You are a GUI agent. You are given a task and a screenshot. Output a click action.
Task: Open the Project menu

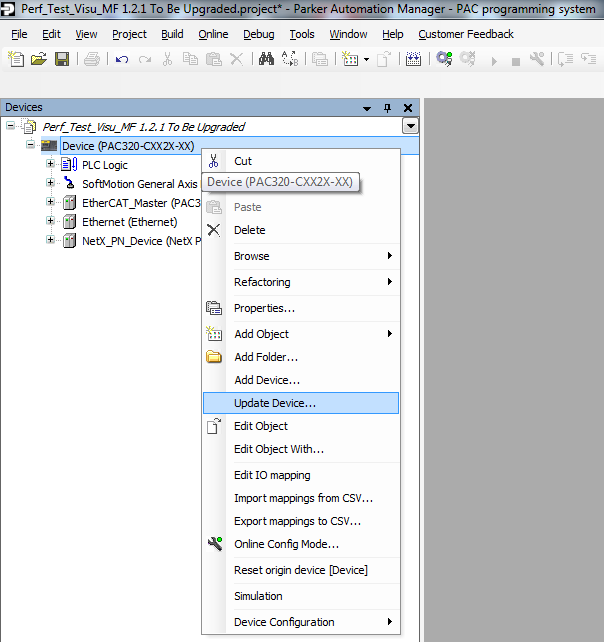(x=129, y=34)
